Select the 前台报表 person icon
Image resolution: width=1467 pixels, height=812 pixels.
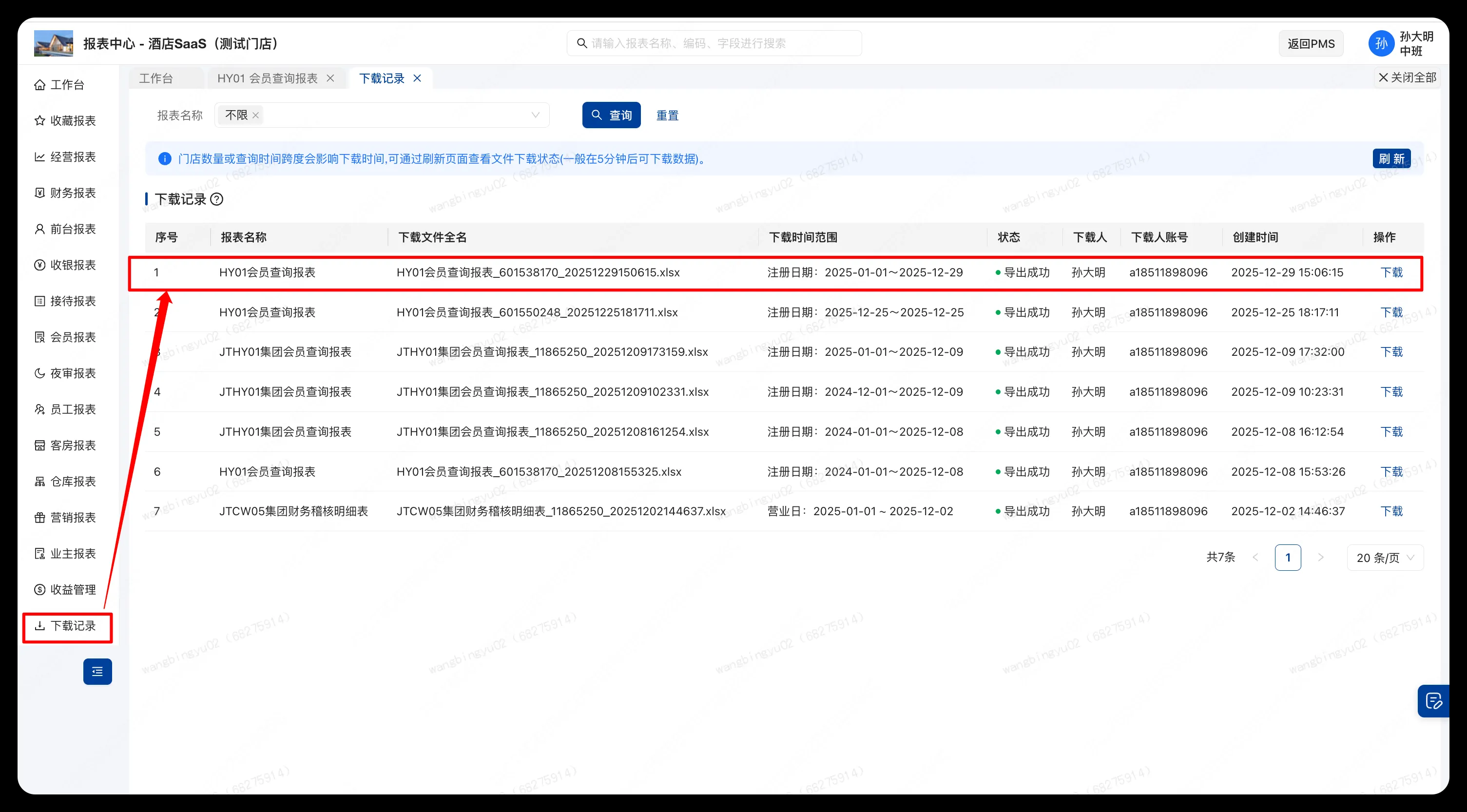coord(40,229)
